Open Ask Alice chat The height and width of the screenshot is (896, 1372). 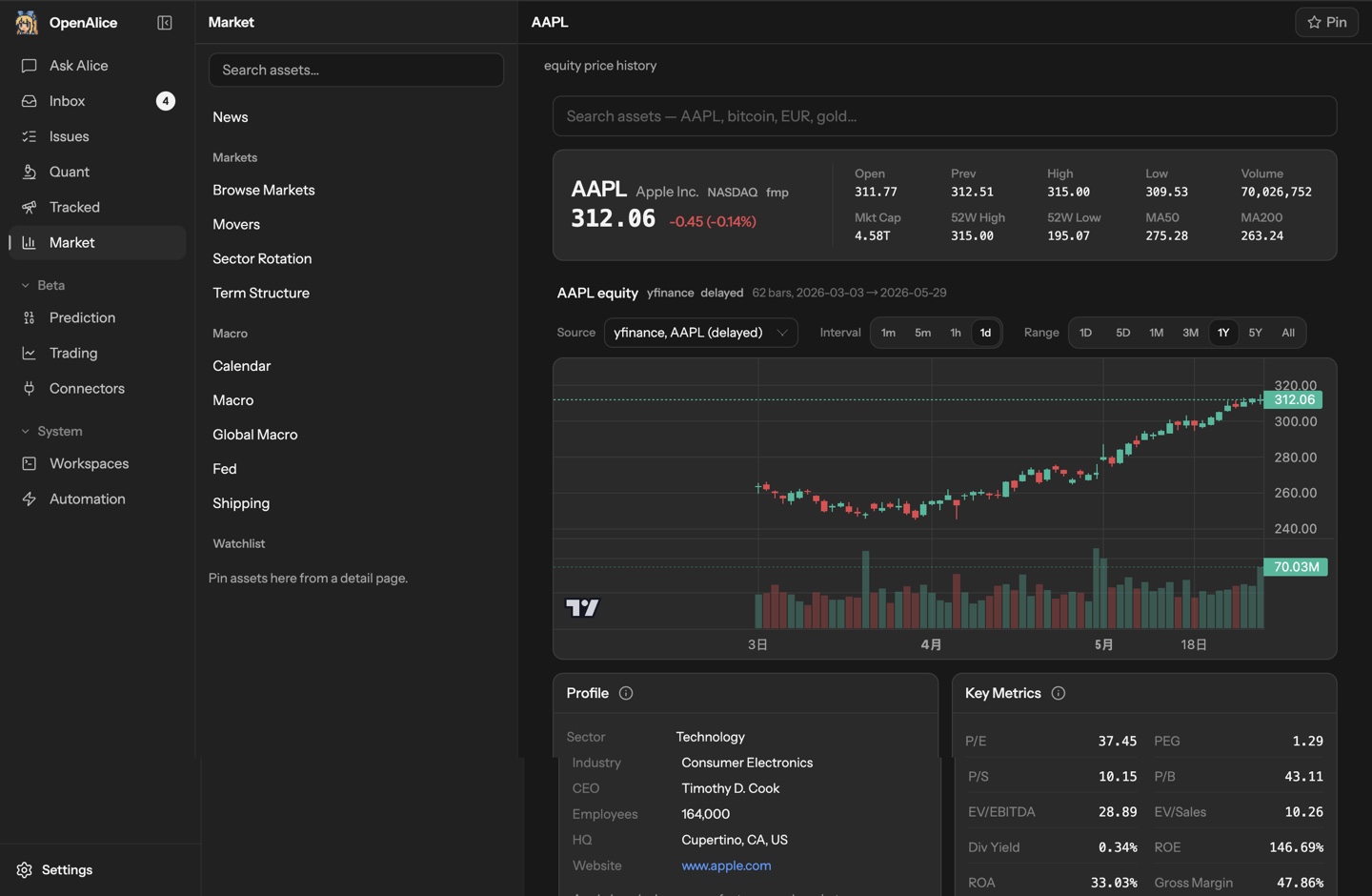click(x=97, y=66)
